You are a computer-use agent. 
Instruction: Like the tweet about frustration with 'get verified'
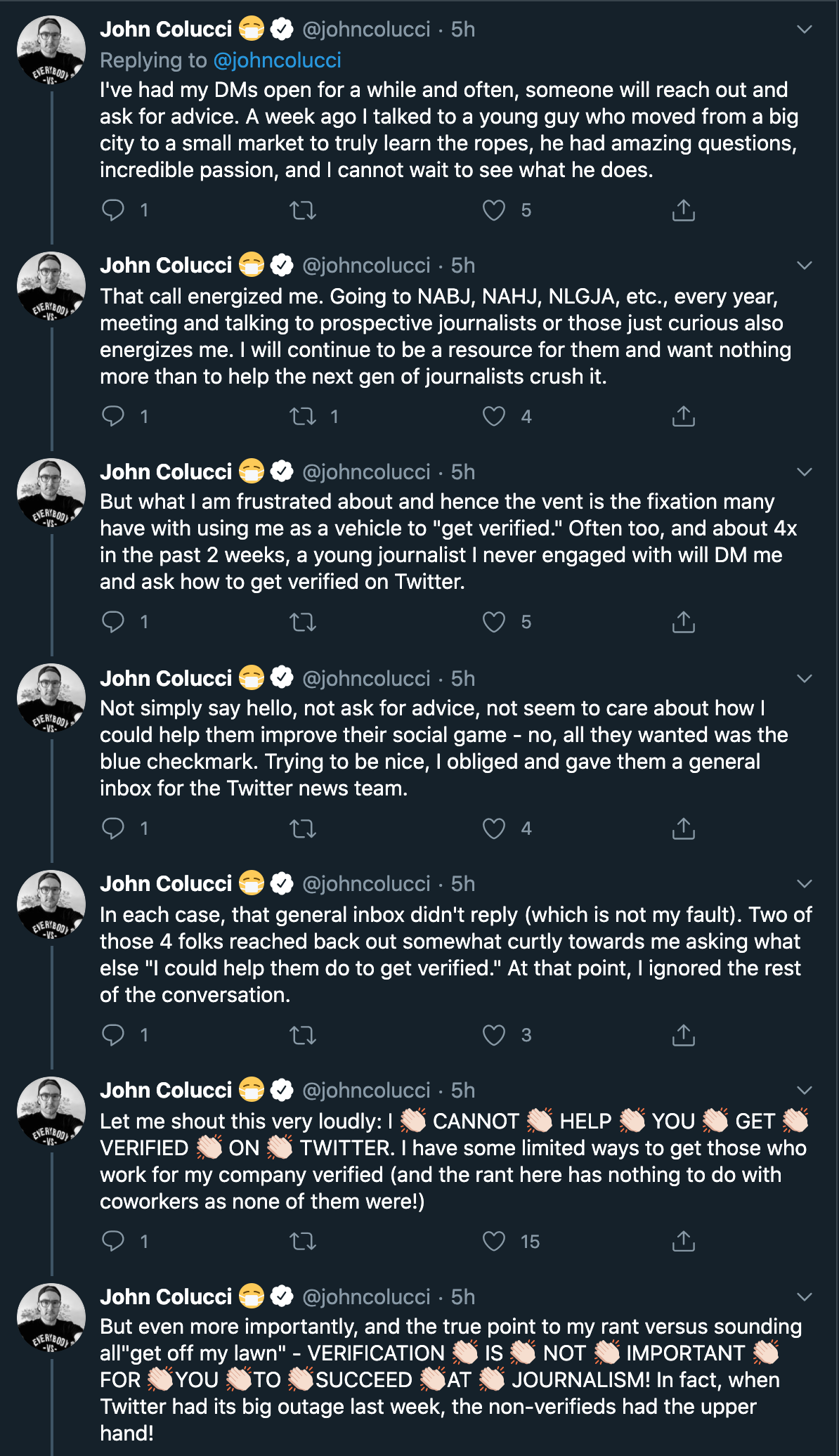coord(494,622)
